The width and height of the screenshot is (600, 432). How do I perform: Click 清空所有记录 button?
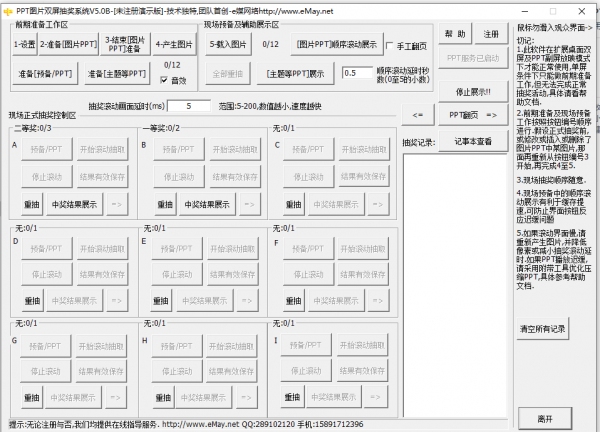pyautogui.click(x=543, y=329)
